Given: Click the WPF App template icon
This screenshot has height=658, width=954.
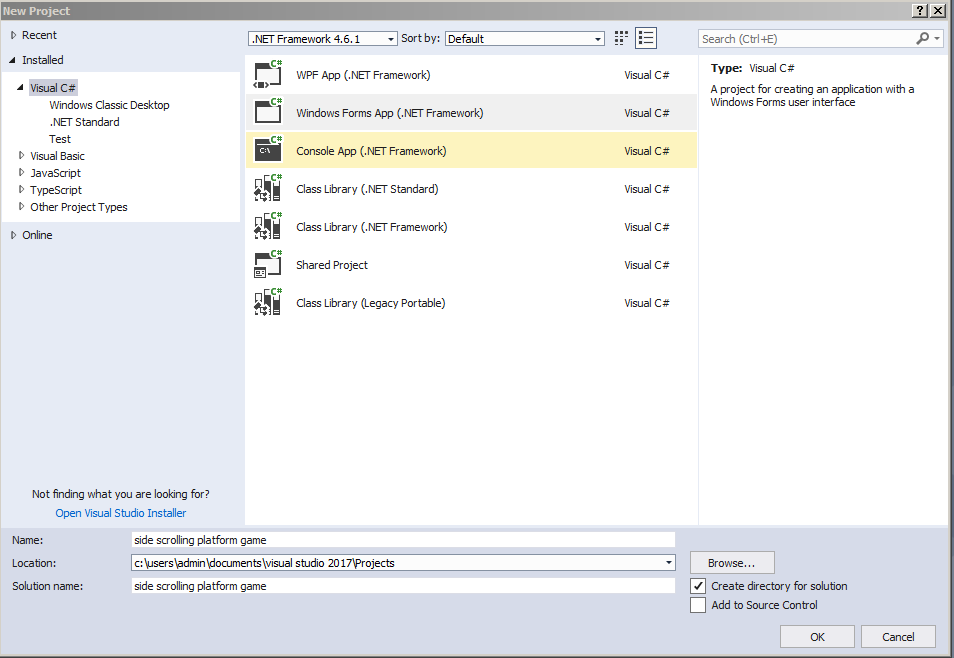Looking at the screenshot, I should click(268, 75).
